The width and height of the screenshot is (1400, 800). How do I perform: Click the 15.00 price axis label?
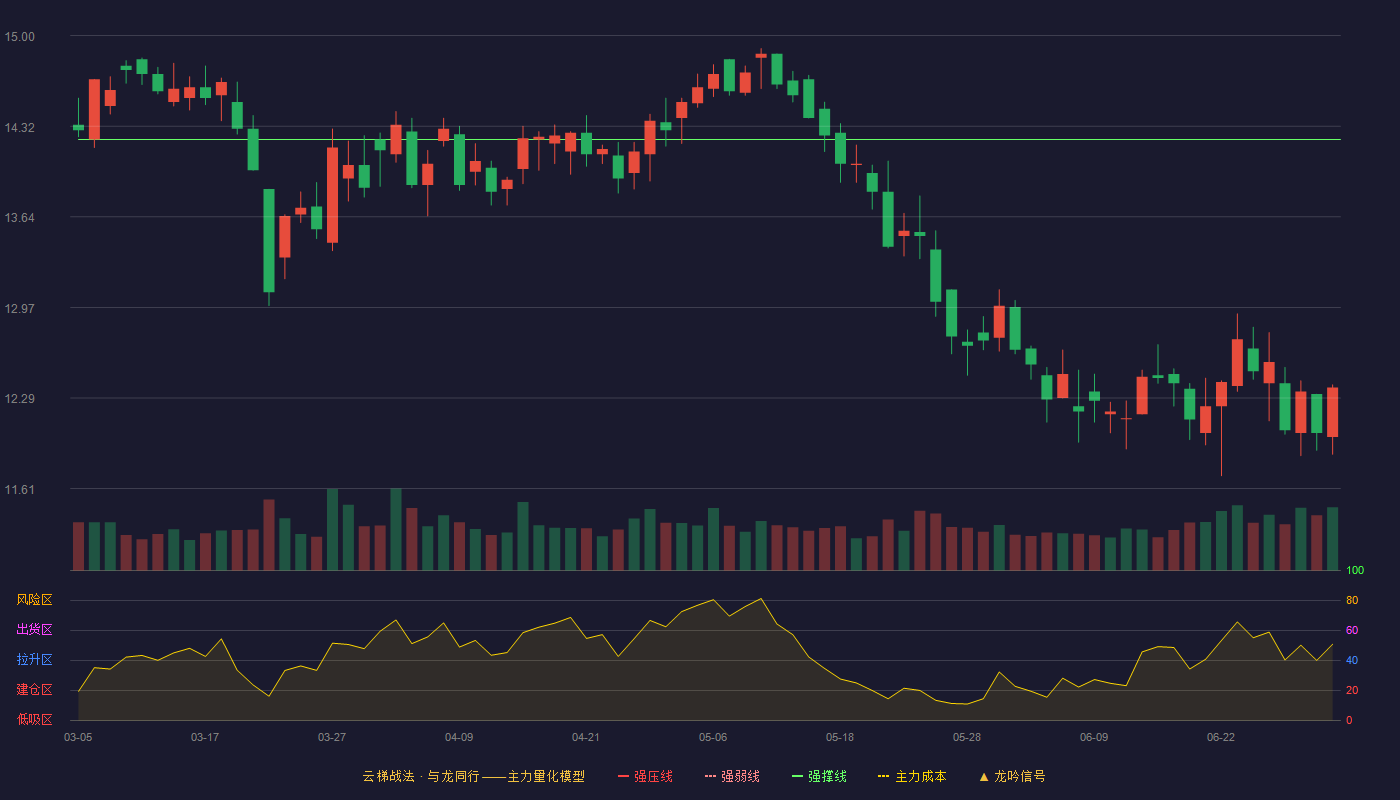click(19, 37)
